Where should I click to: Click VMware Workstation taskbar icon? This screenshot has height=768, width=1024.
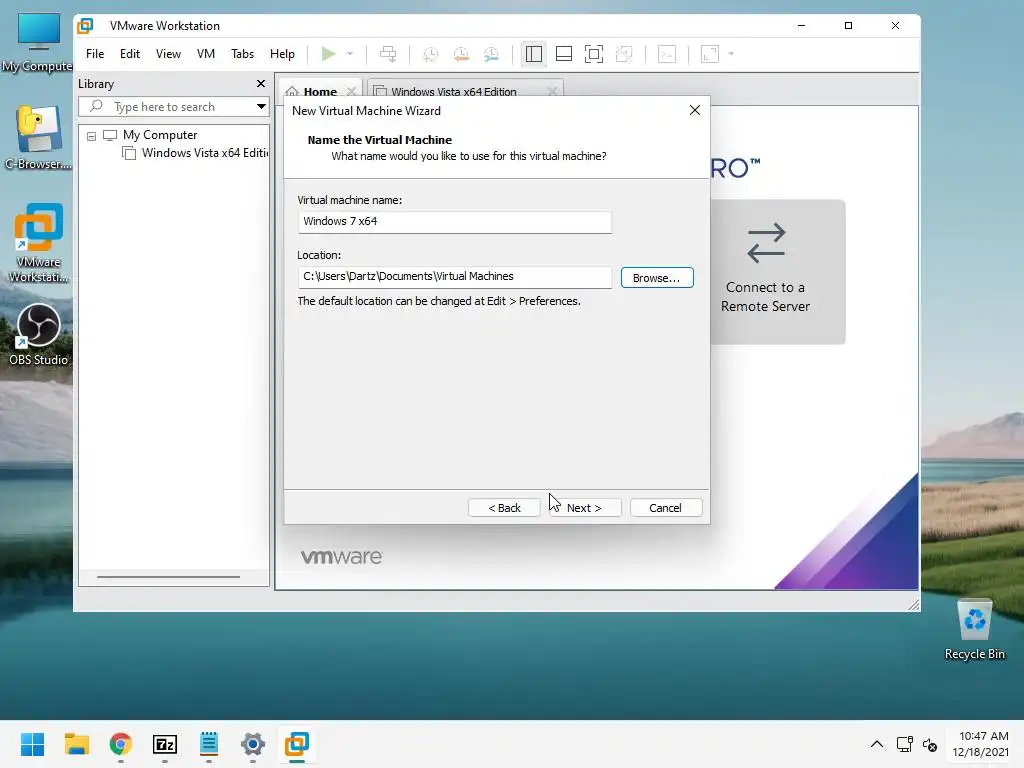tap(297, 744)
